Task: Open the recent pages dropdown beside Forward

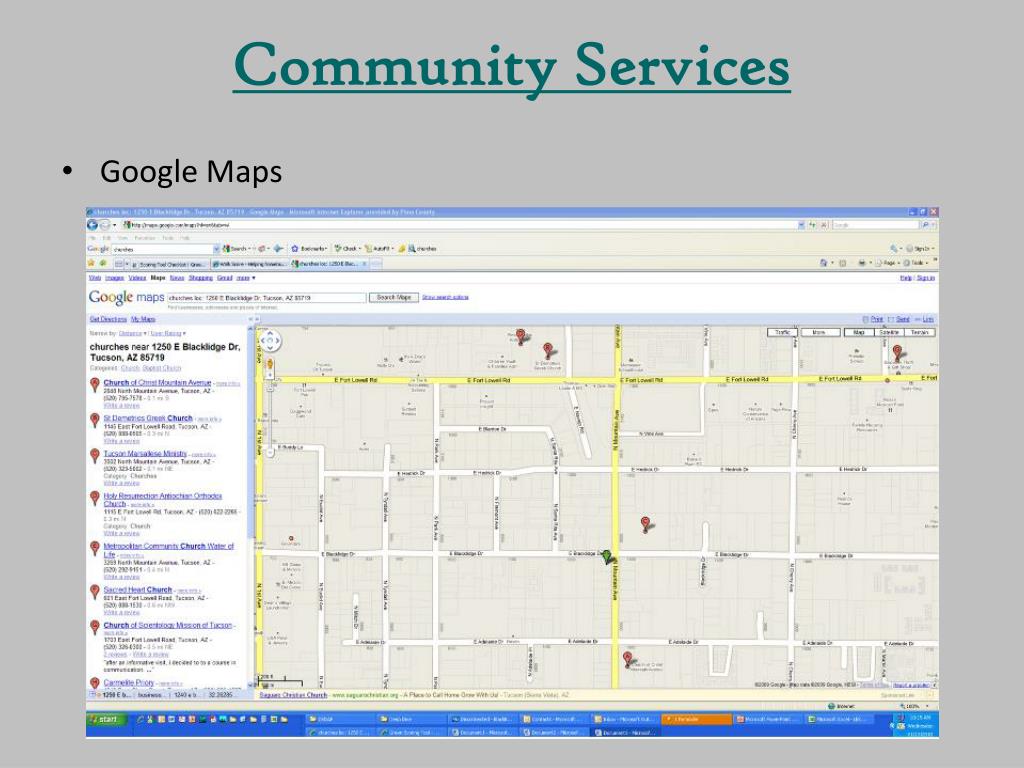Action: point(115,225)
